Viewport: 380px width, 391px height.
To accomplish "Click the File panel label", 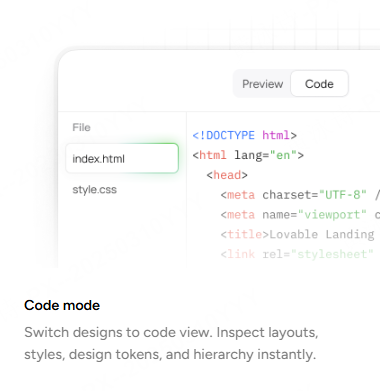I will [x=81, y=127].
